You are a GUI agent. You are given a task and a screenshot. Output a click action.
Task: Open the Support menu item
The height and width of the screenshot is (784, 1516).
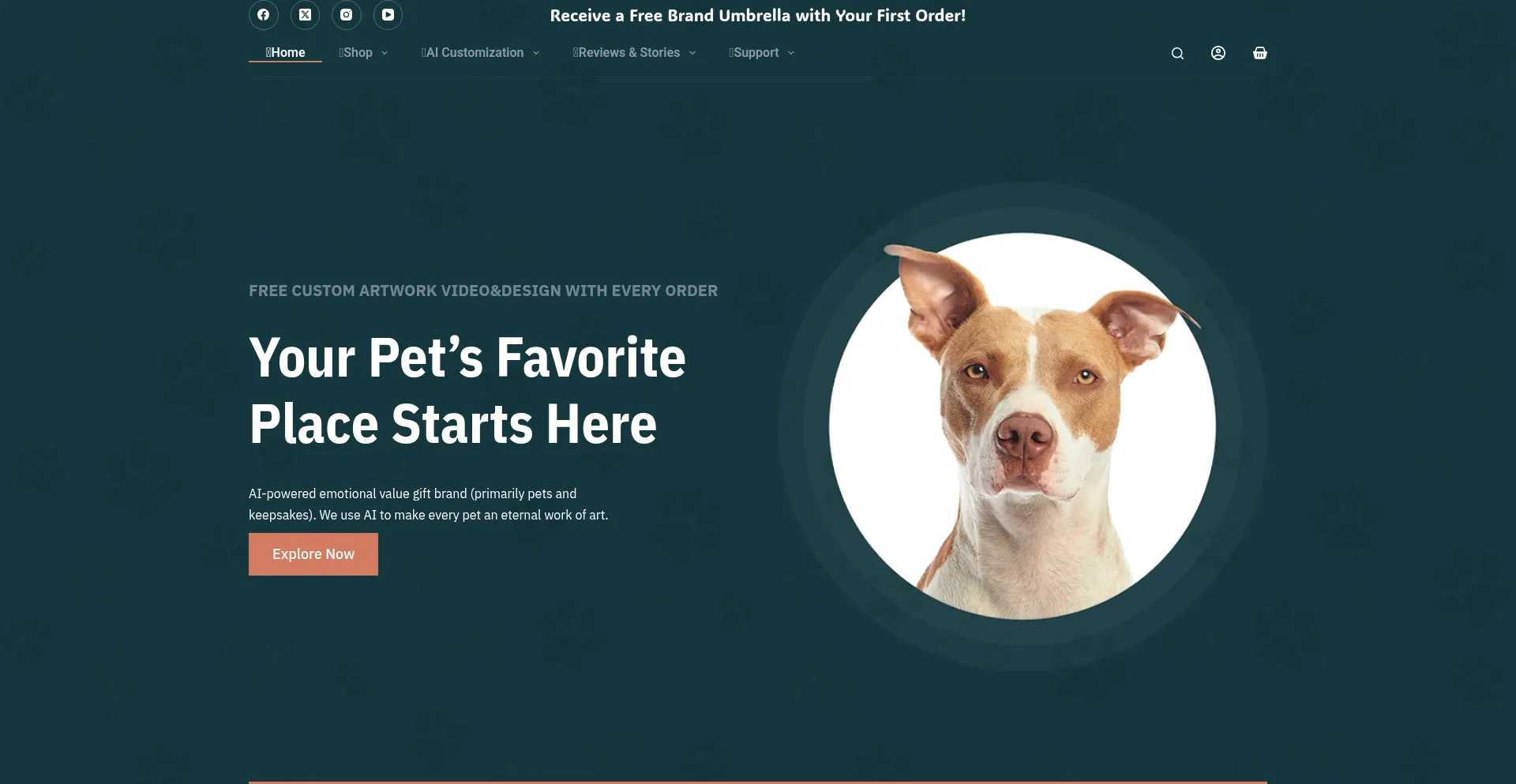[x=754, y=53]
